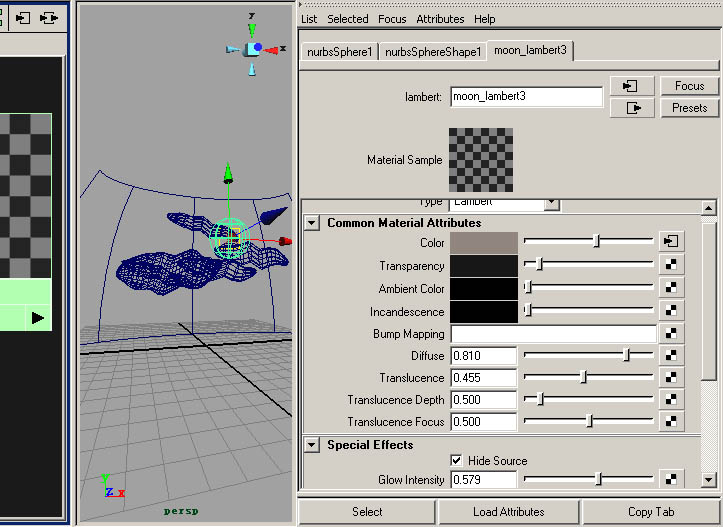Click the Translucence Depth value field
Viewport: 723px width, 527px height.
(x=483, y=400)
